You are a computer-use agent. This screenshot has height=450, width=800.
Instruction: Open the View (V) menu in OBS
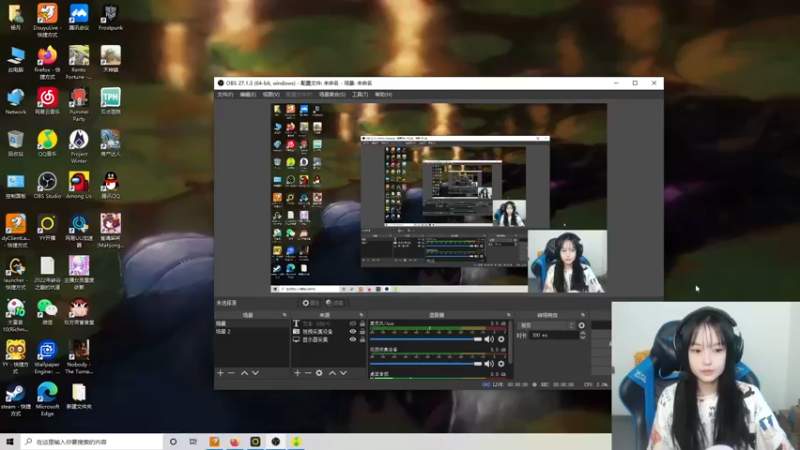271,94
